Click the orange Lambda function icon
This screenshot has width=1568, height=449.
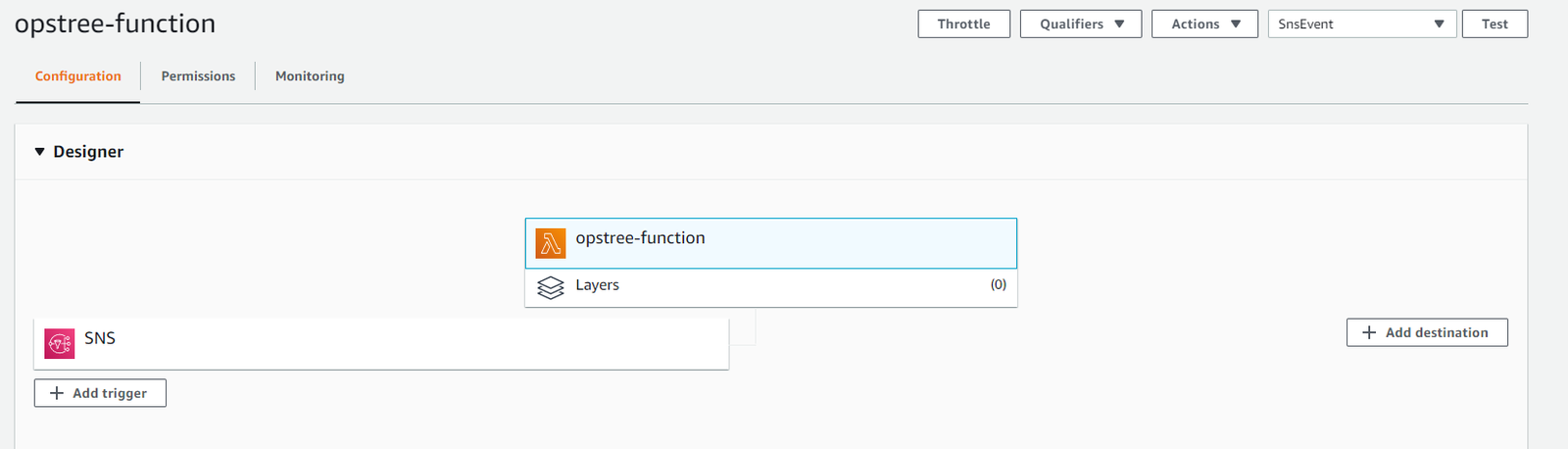(x=551, y=243)
